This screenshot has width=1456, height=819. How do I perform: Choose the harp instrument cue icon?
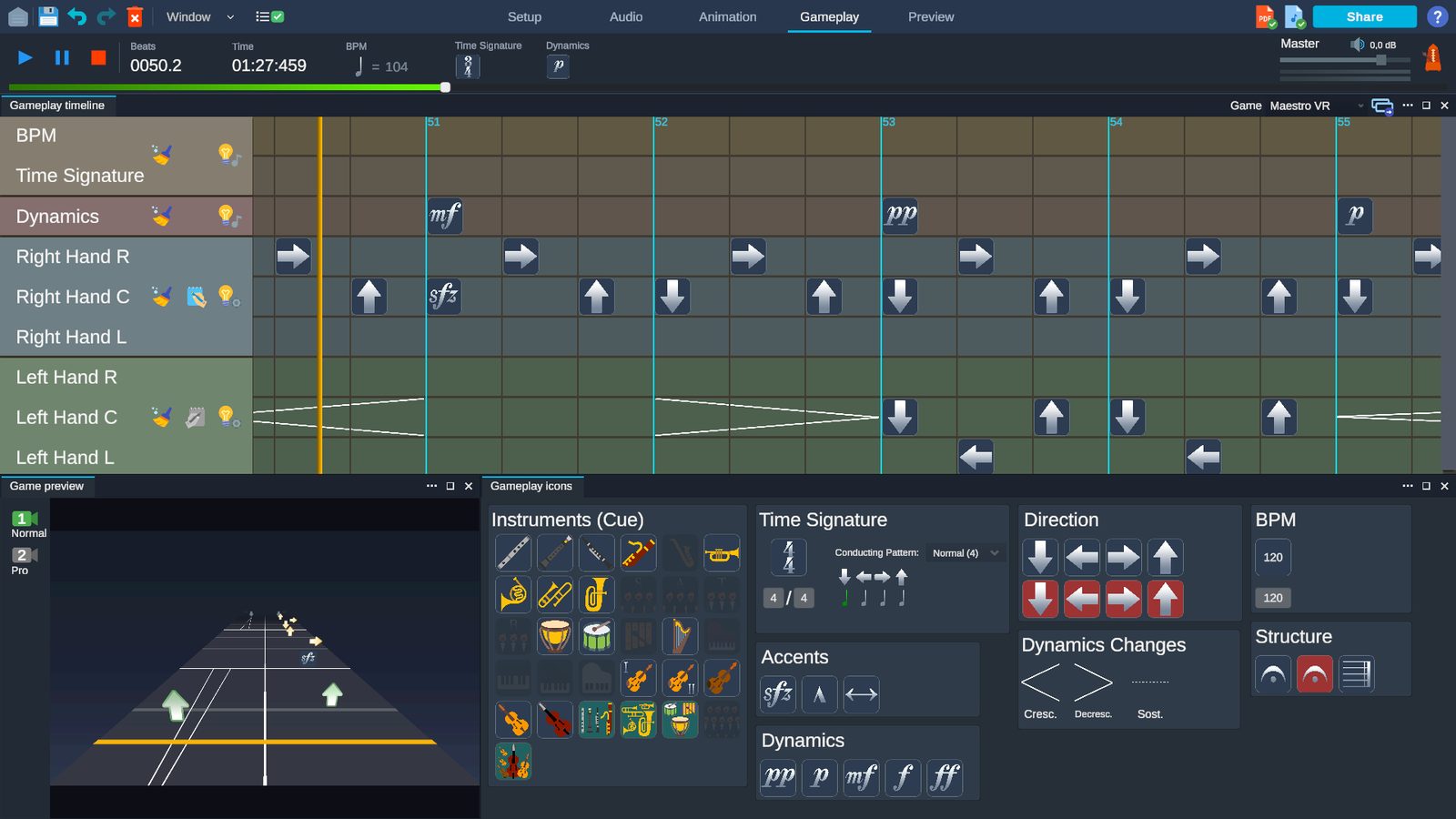pyautogui.click(x=680, y=636)
